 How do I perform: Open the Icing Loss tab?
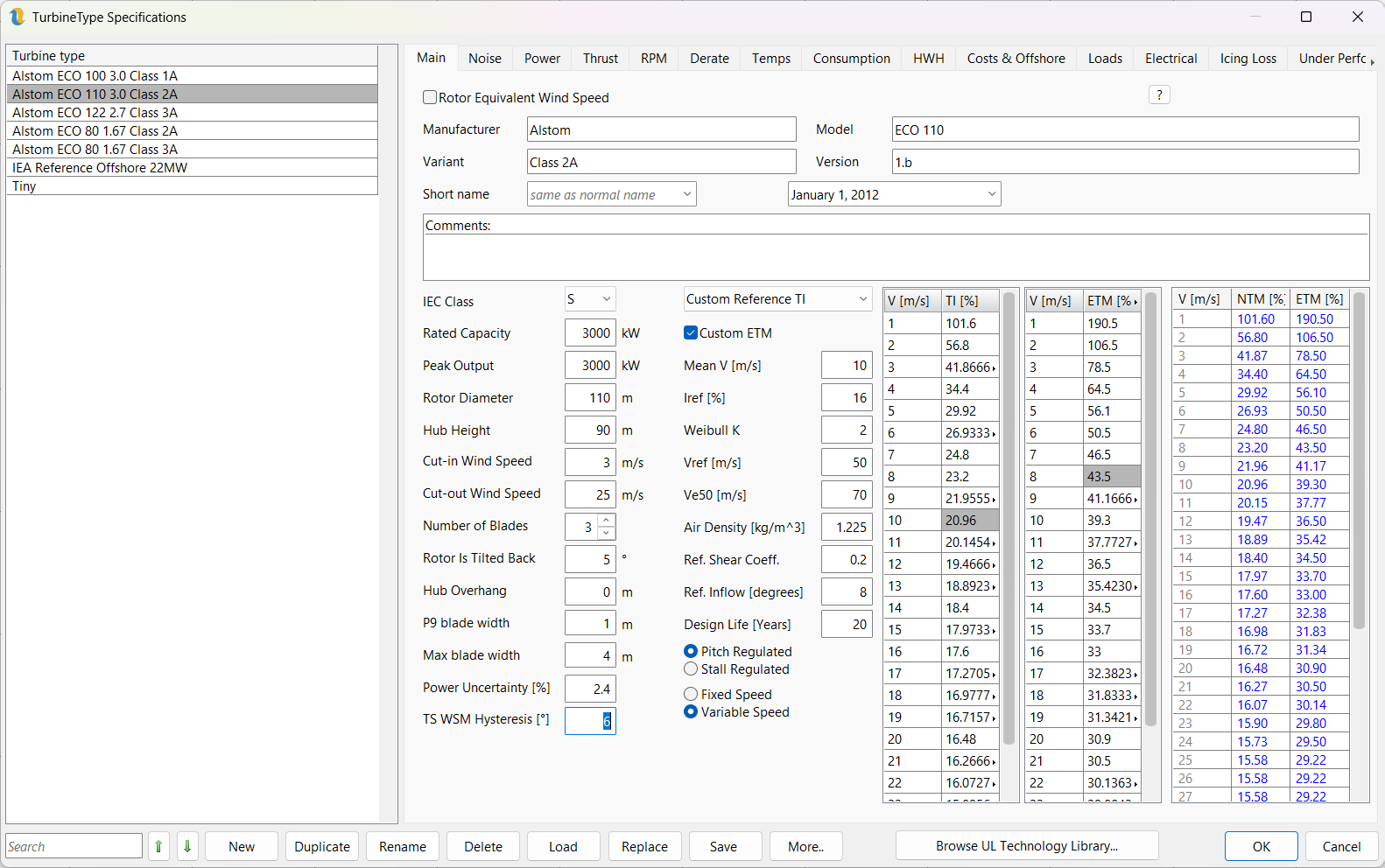(1248, 59)
